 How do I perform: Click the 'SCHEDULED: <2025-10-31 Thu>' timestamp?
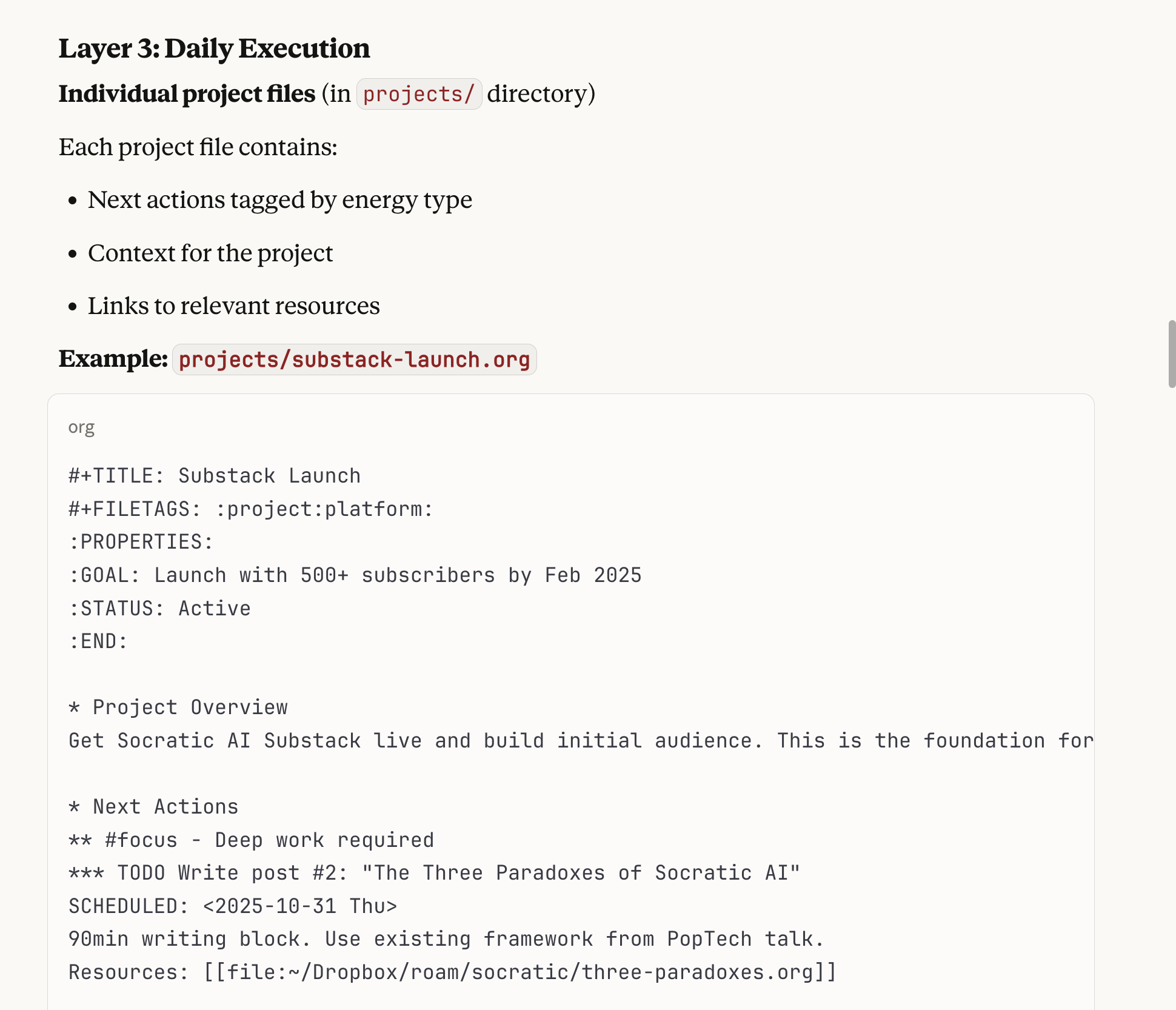pyautogui.click(x=233, y=906)
